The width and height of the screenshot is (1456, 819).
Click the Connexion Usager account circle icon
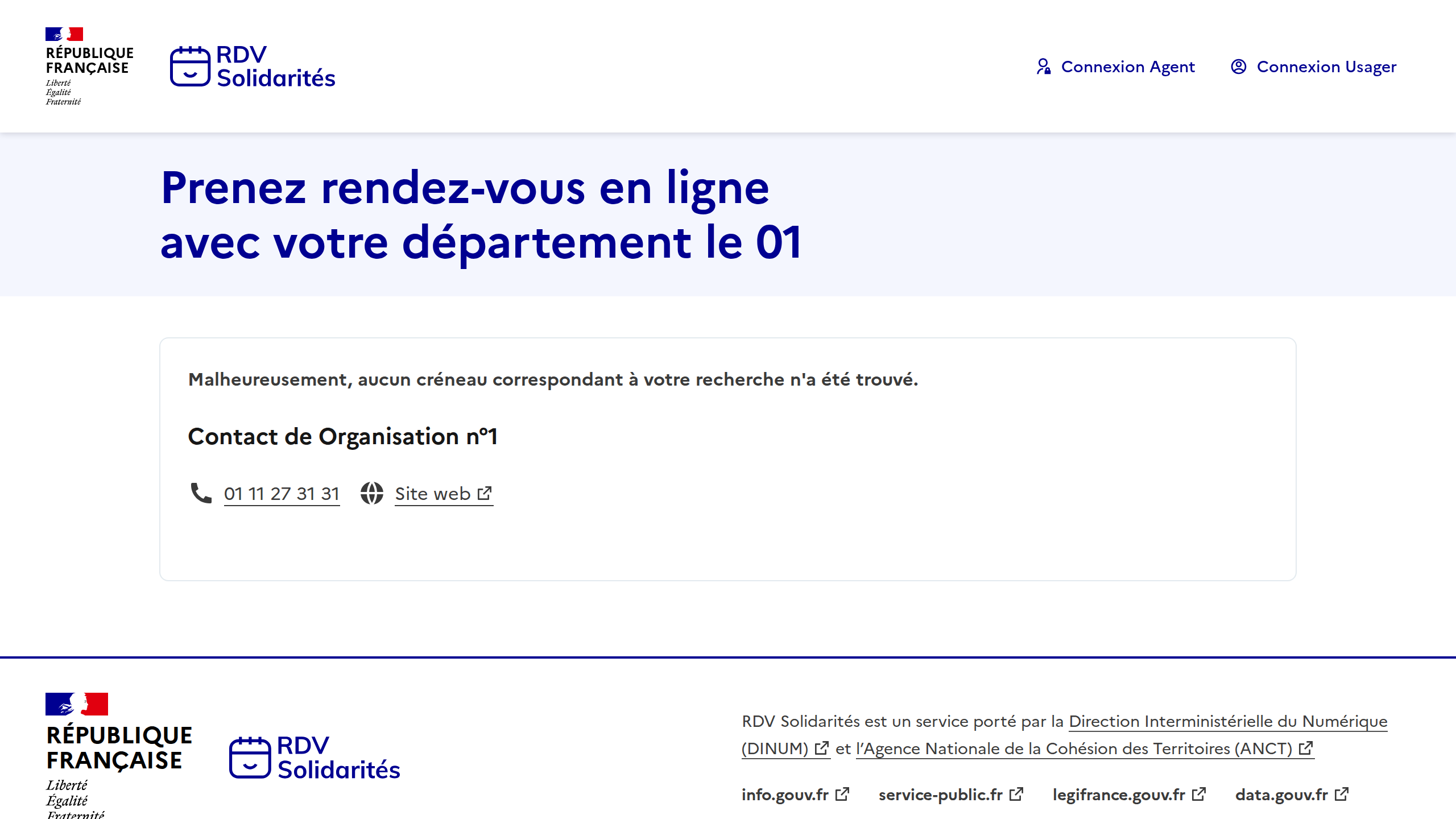pos(1238,67)
